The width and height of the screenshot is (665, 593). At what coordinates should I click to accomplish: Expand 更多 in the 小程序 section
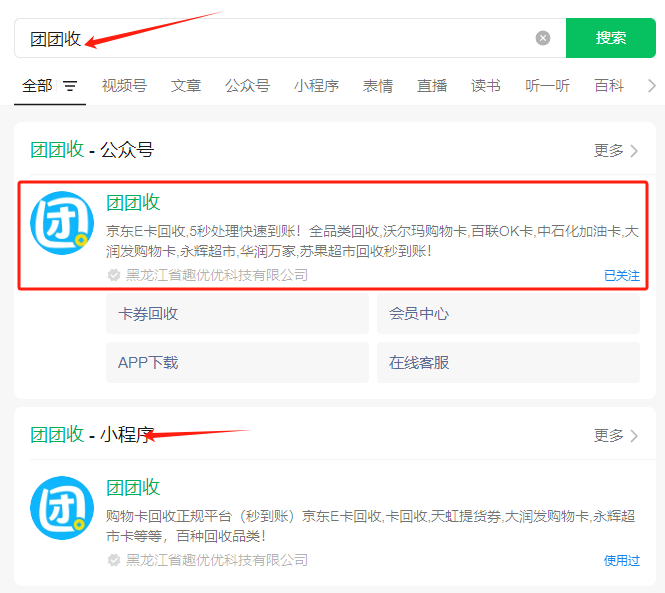coord(615,435)
